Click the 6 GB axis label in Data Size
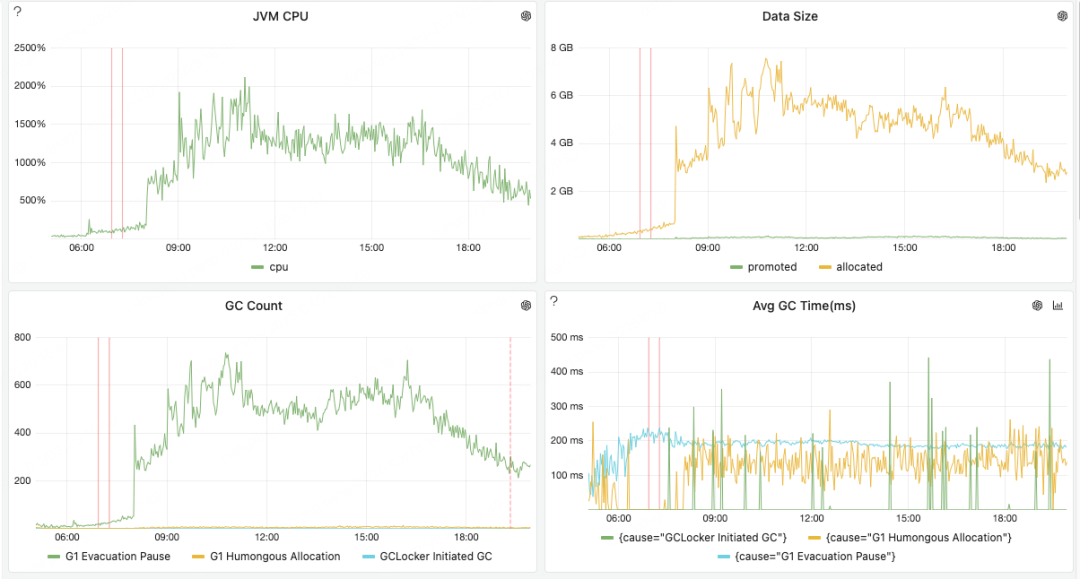The width and height of the screenshot is (1080, 579). pyautogui.click(x=561, y=95)
